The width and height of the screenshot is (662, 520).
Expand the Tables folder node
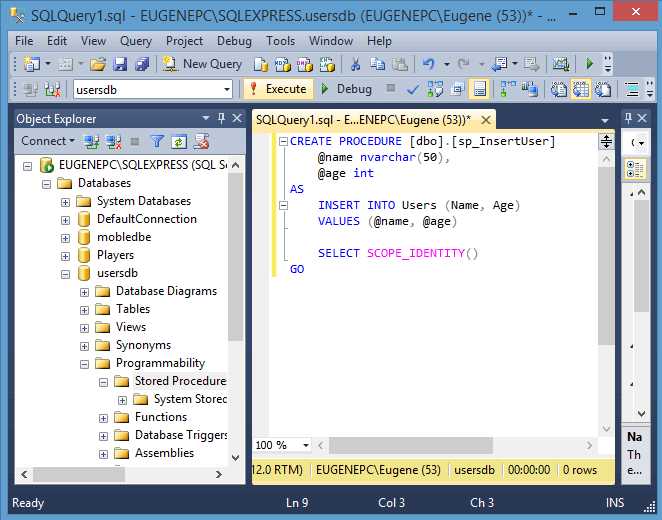pos(85,309)
